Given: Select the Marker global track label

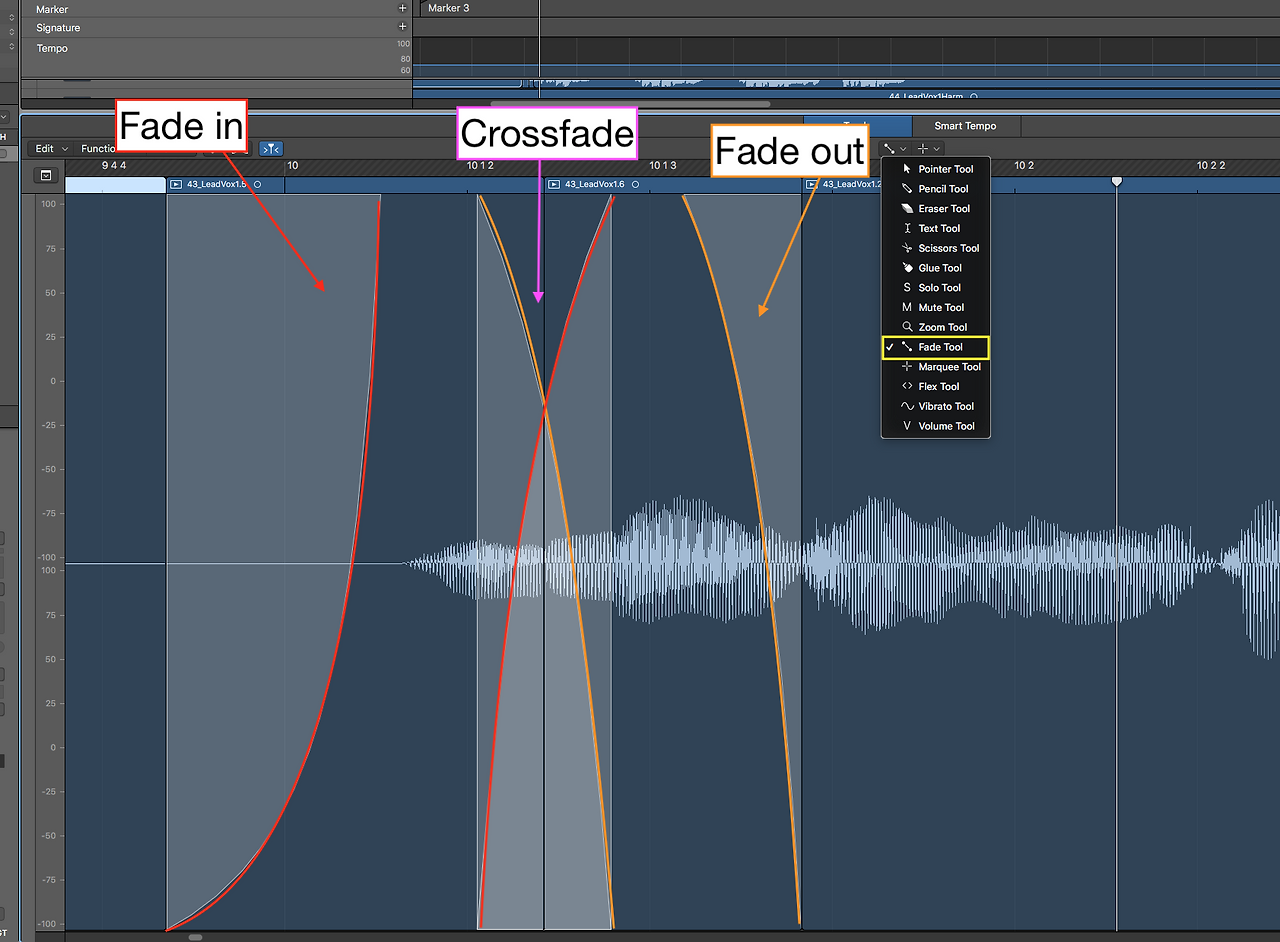Looking at the screenshot, I should 52,9.
